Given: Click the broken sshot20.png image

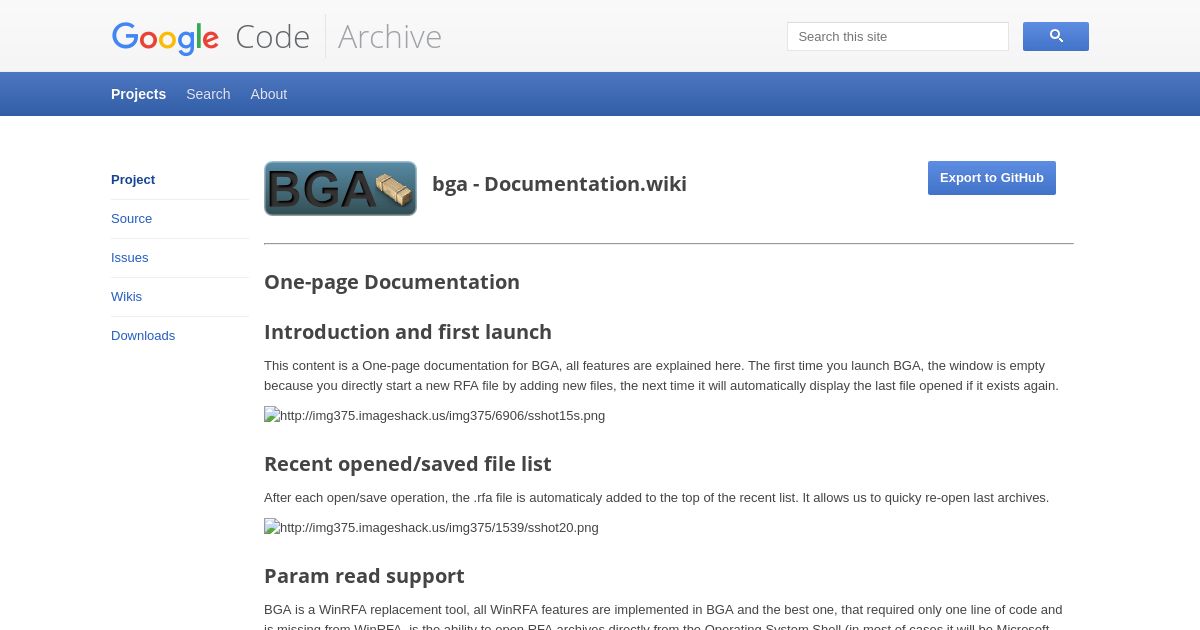Looking at the screenshot, I should [431, 527].
